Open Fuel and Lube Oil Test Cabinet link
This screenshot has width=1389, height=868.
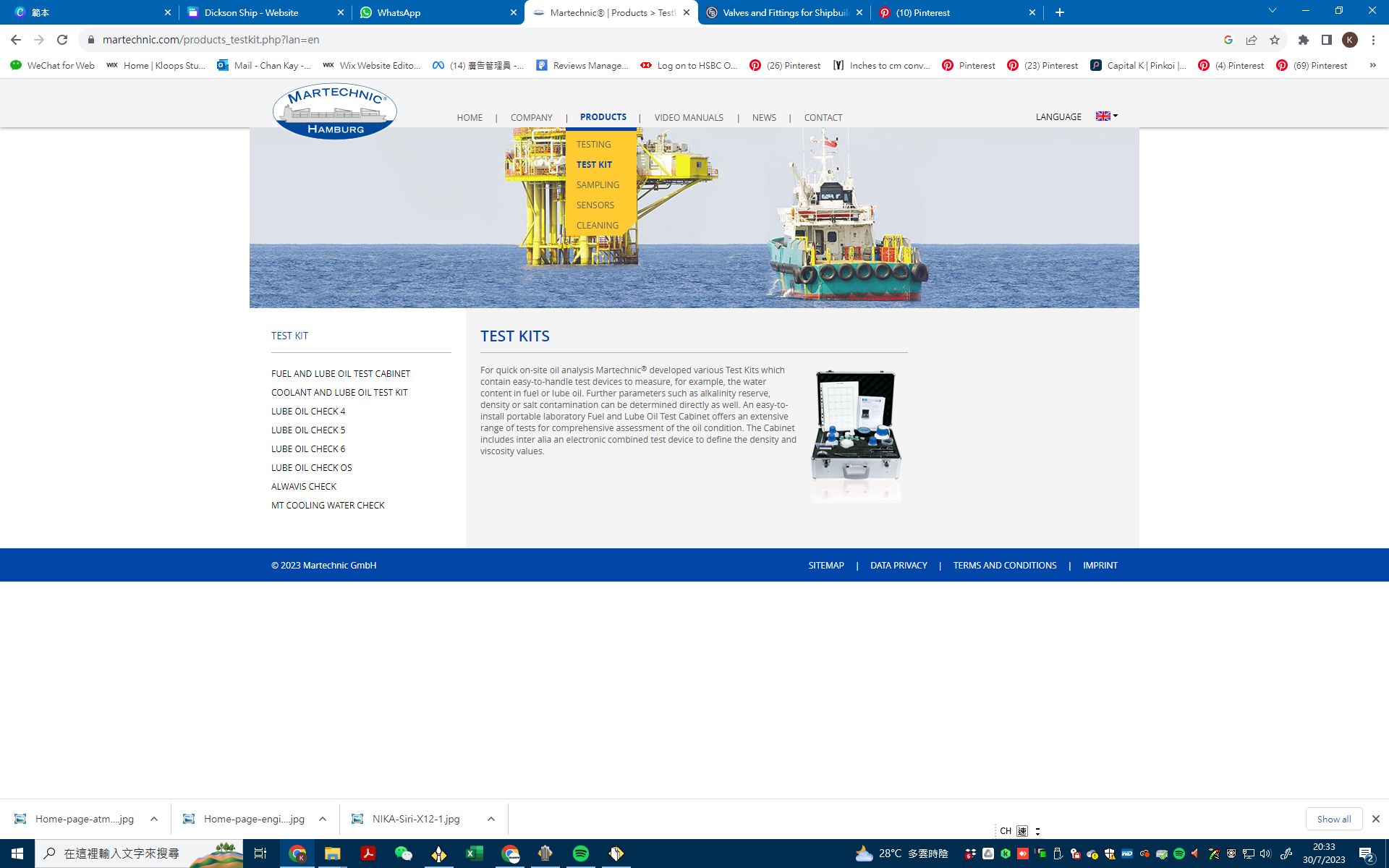pos(341,373)
